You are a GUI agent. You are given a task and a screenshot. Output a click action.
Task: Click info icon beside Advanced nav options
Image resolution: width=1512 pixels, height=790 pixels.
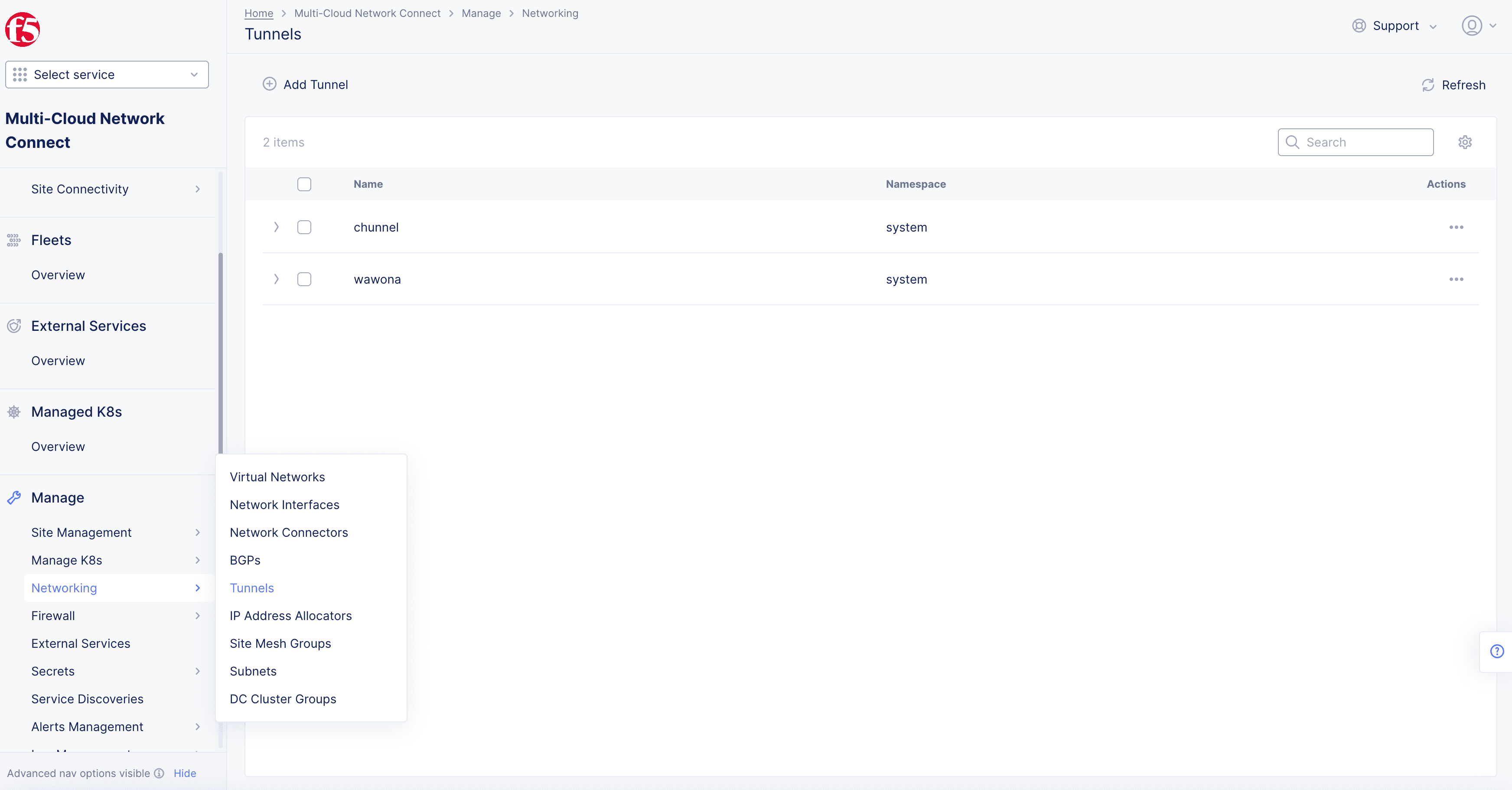pos(159,773)
